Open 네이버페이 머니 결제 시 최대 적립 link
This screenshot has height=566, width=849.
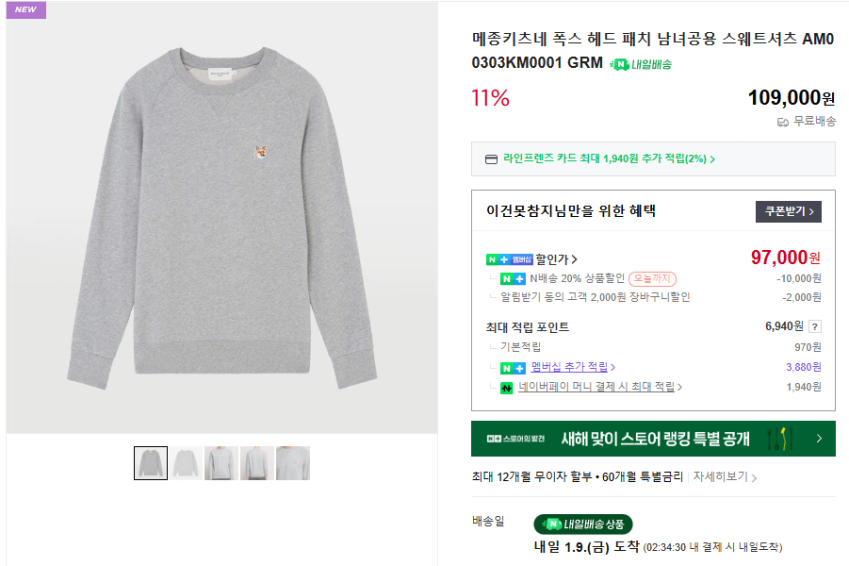600,386
